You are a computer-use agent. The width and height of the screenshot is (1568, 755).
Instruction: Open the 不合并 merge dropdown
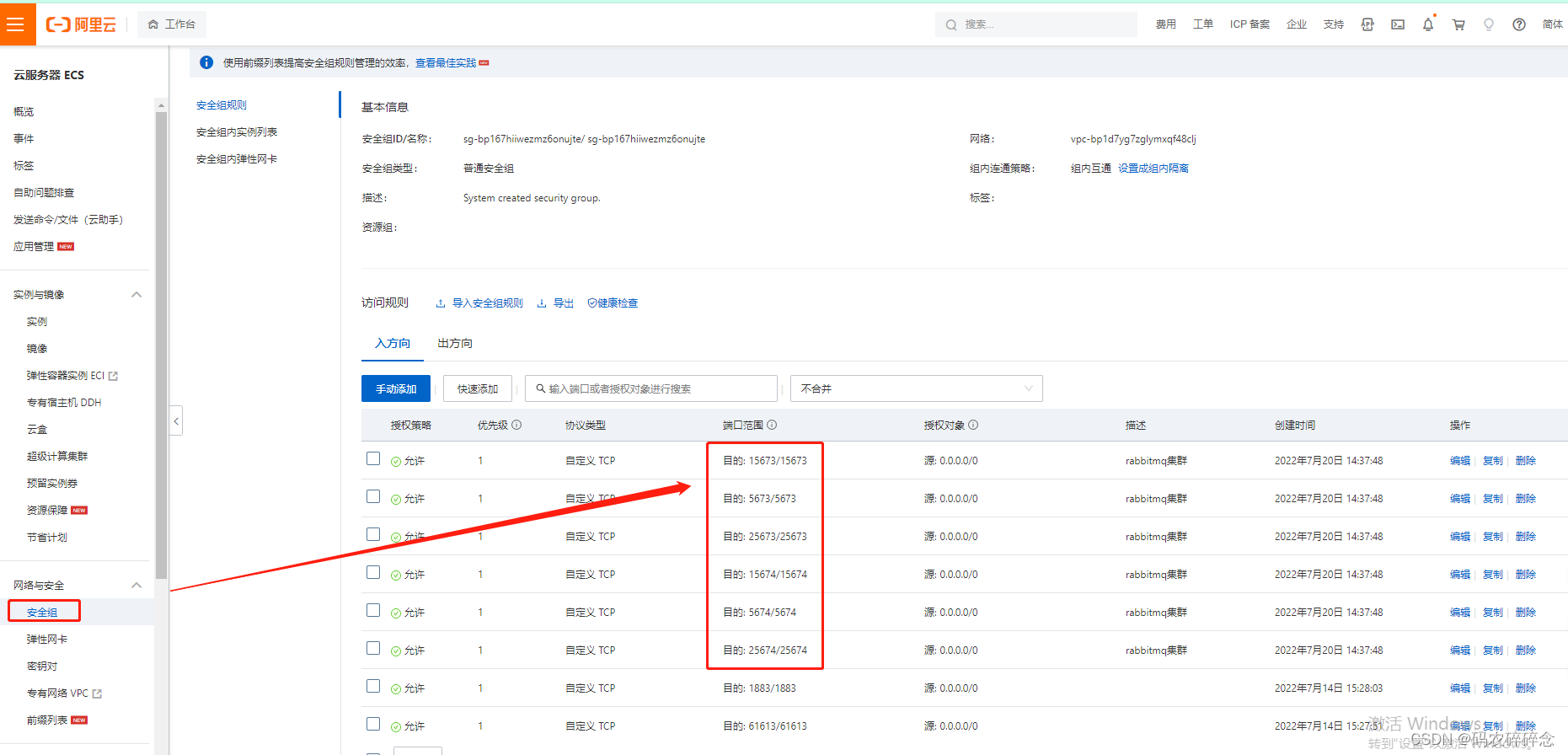coord(917,388)
